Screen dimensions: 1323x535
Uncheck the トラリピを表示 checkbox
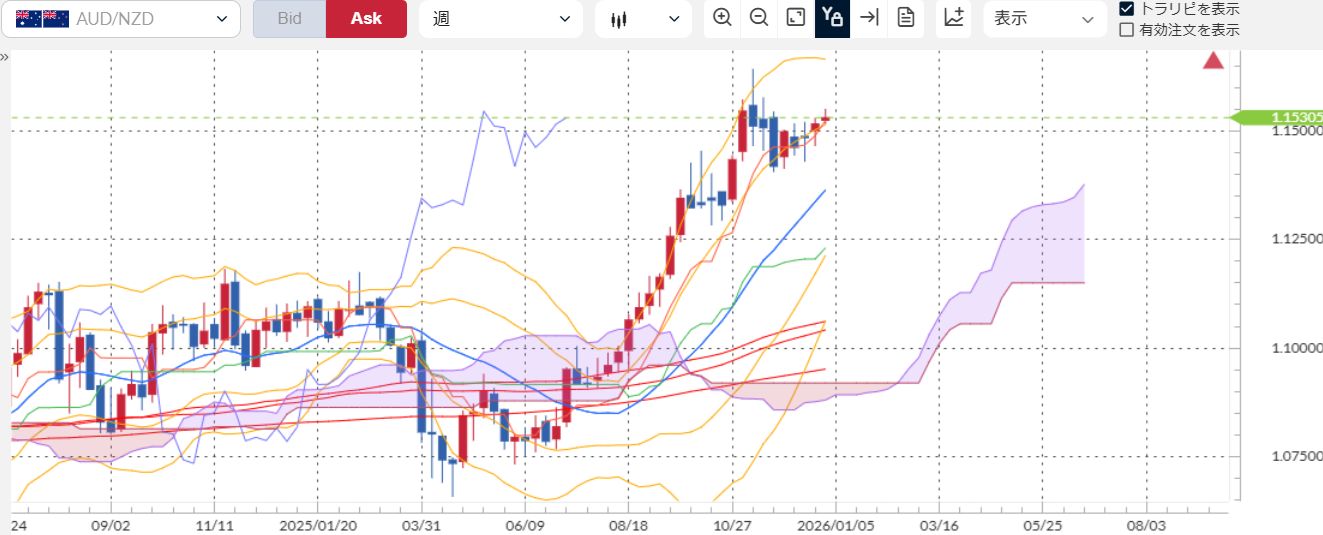[x=1127, y=9]
